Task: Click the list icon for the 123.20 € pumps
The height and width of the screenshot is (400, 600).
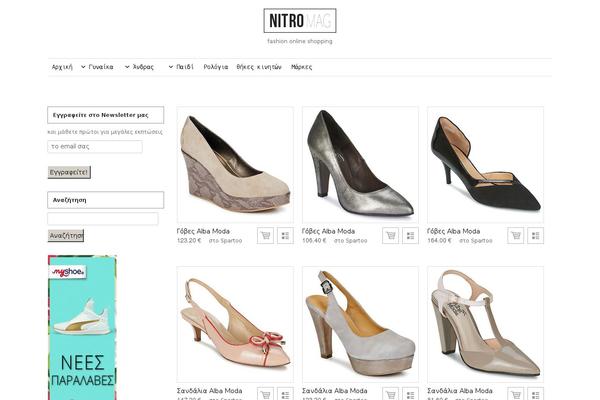Action: click(285, 235)
